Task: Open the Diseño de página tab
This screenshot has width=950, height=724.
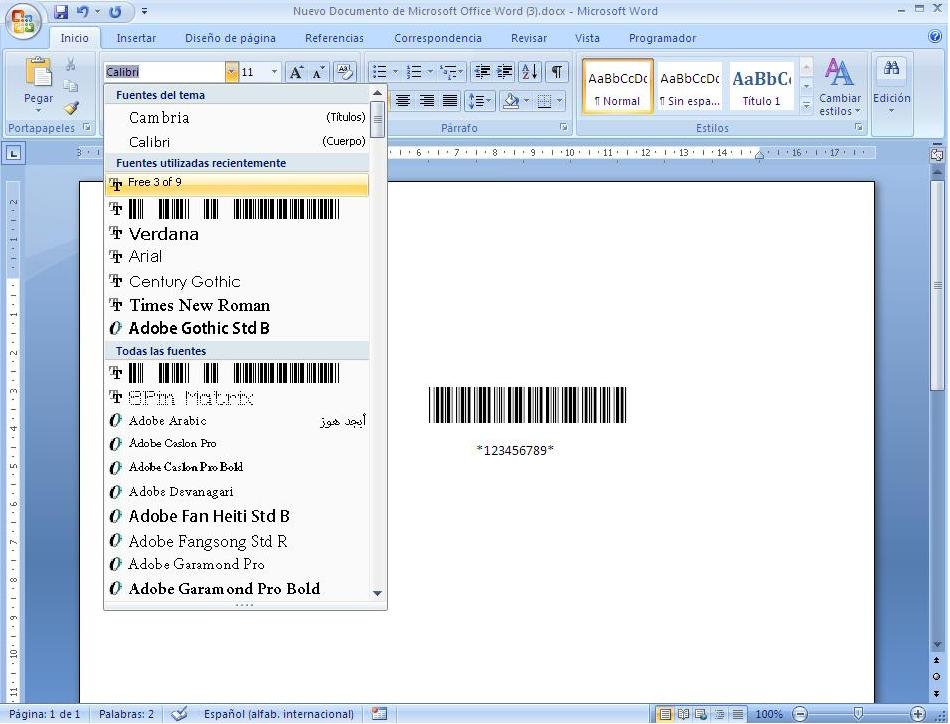Action: (230, 38)
